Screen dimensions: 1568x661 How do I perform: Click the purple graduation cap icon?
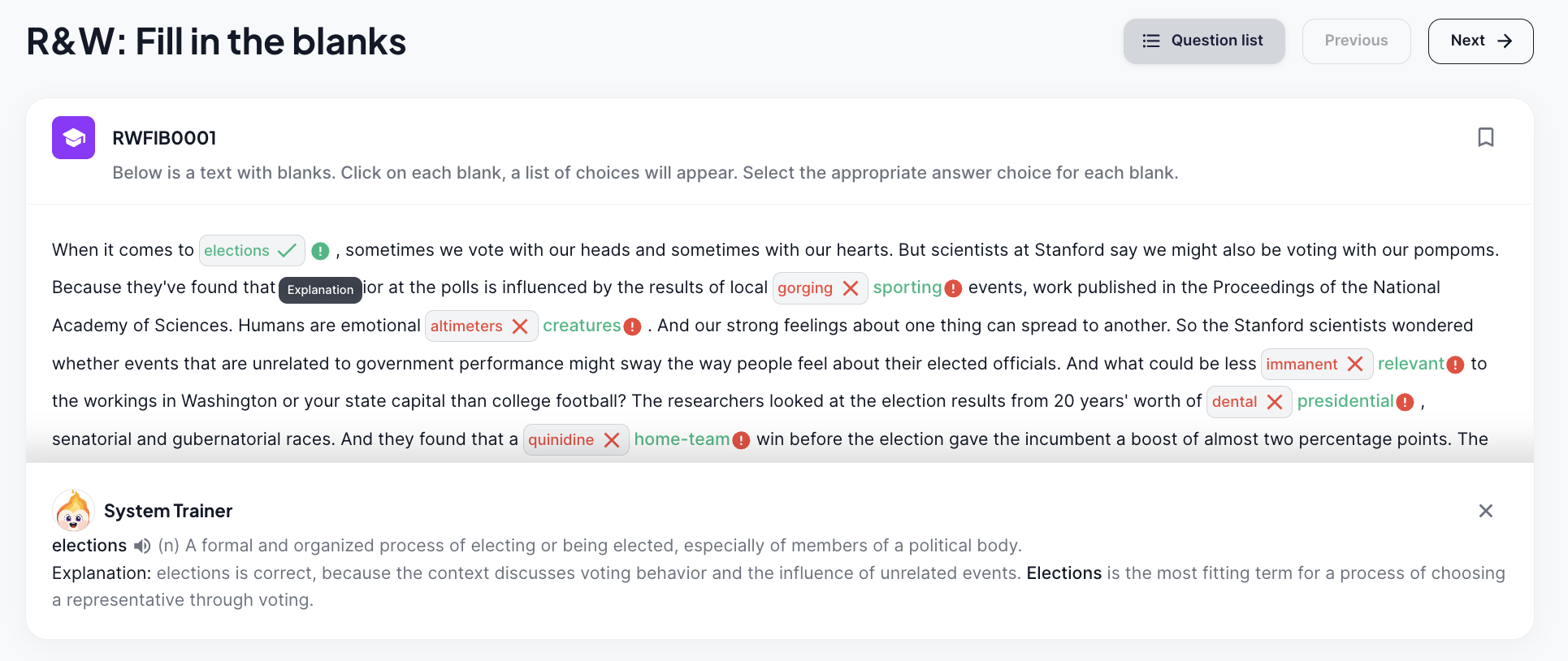pos(74,137)
